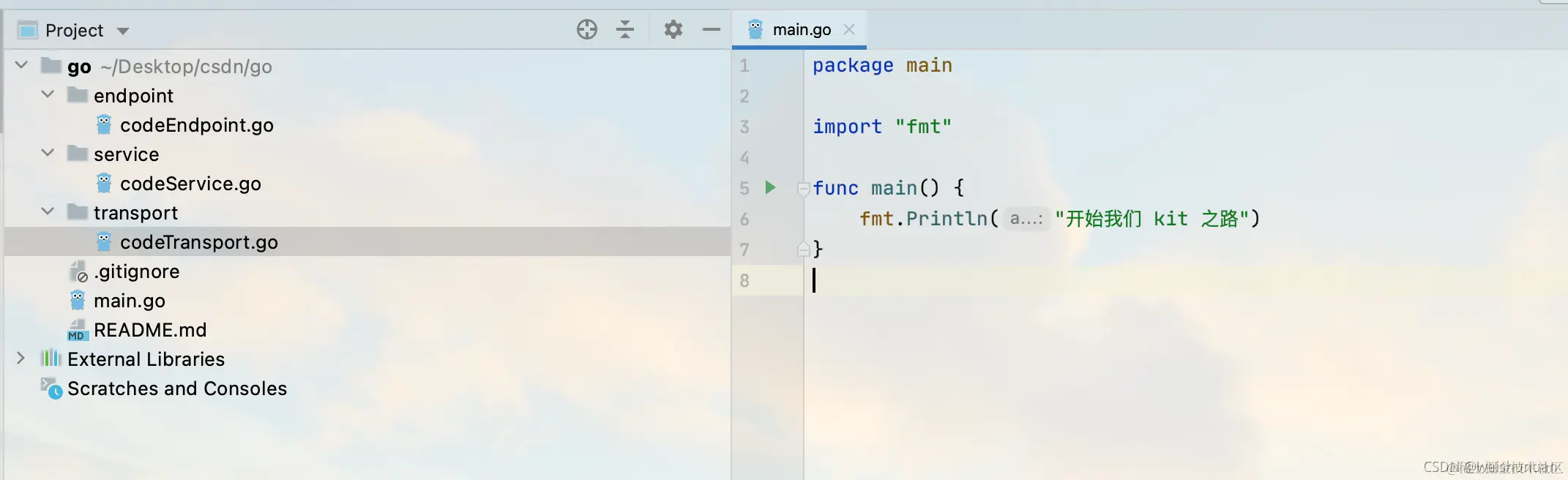
Task: Select the endpoint folder
Action: [x=133, y=96]
